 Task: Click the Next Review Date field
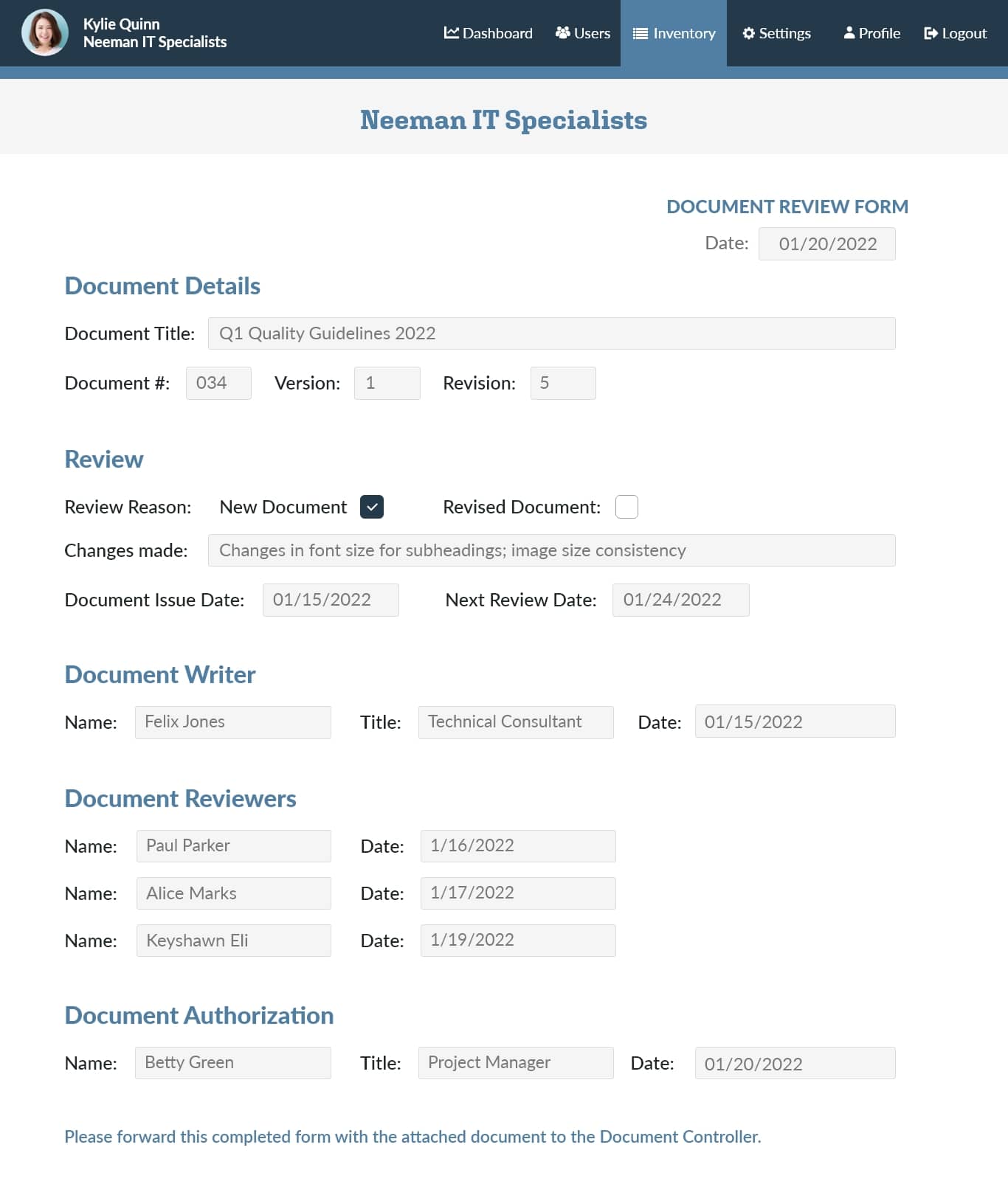(680, 600)
